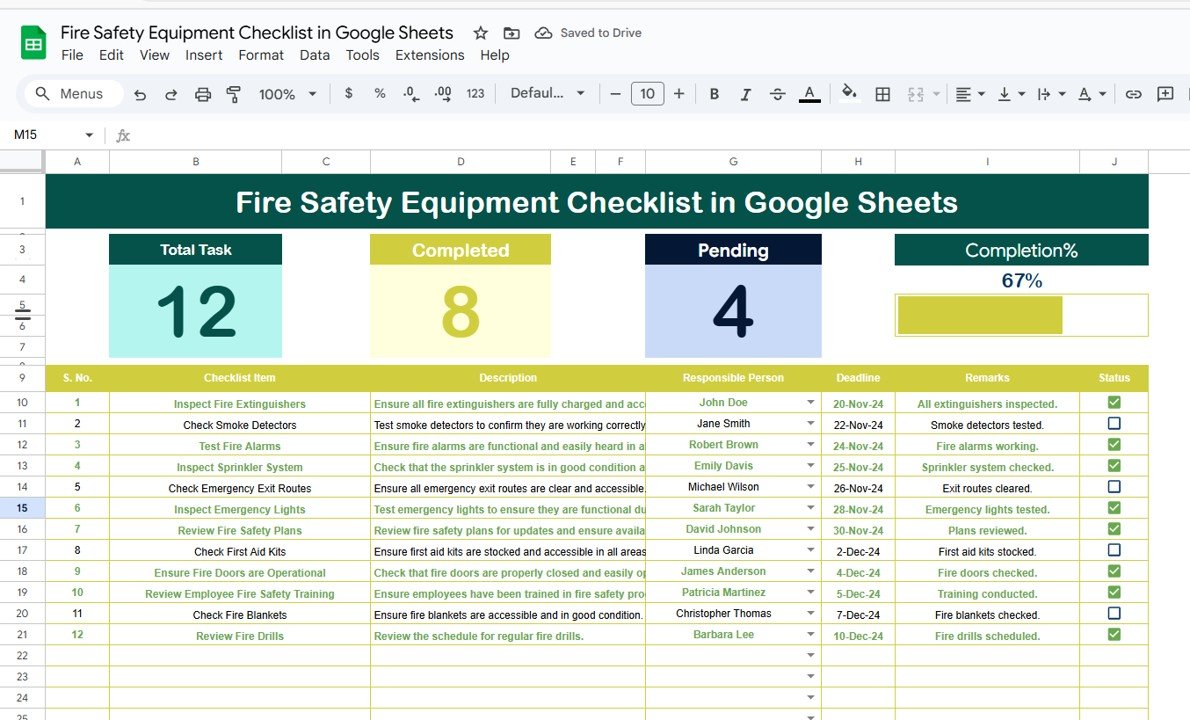This screenshot has height=720, width=1190.
Task: Select the Paint format roller icon
Action: pyautogui.click(x=234, y=94)
